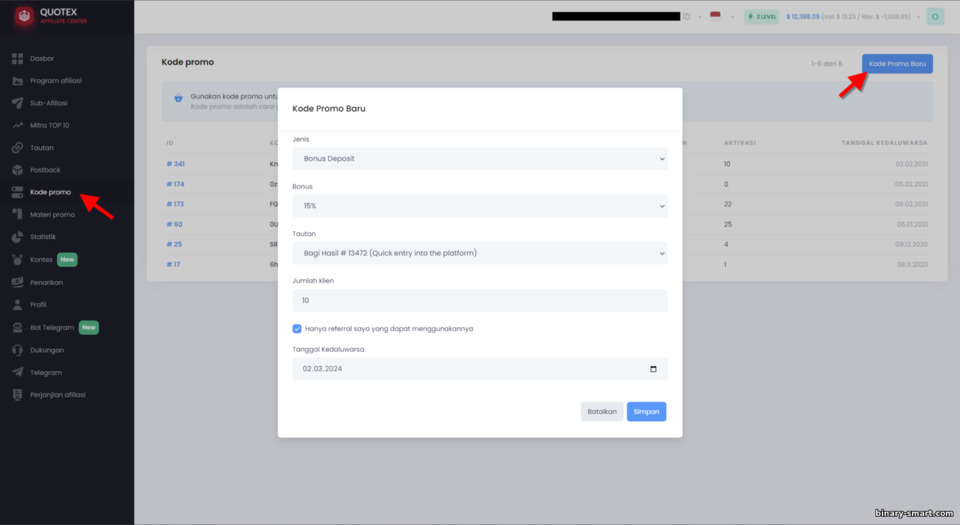This screenshot has height=525, width=960.
Task: Click the language flag icon
Action: (715, 15)
